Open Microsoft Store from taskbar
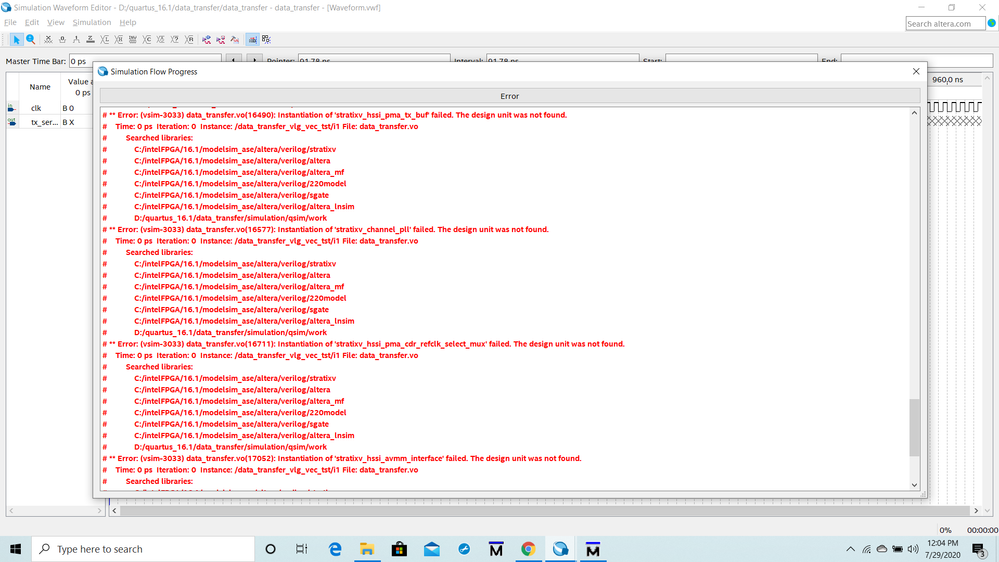 [x=399, y=549]
